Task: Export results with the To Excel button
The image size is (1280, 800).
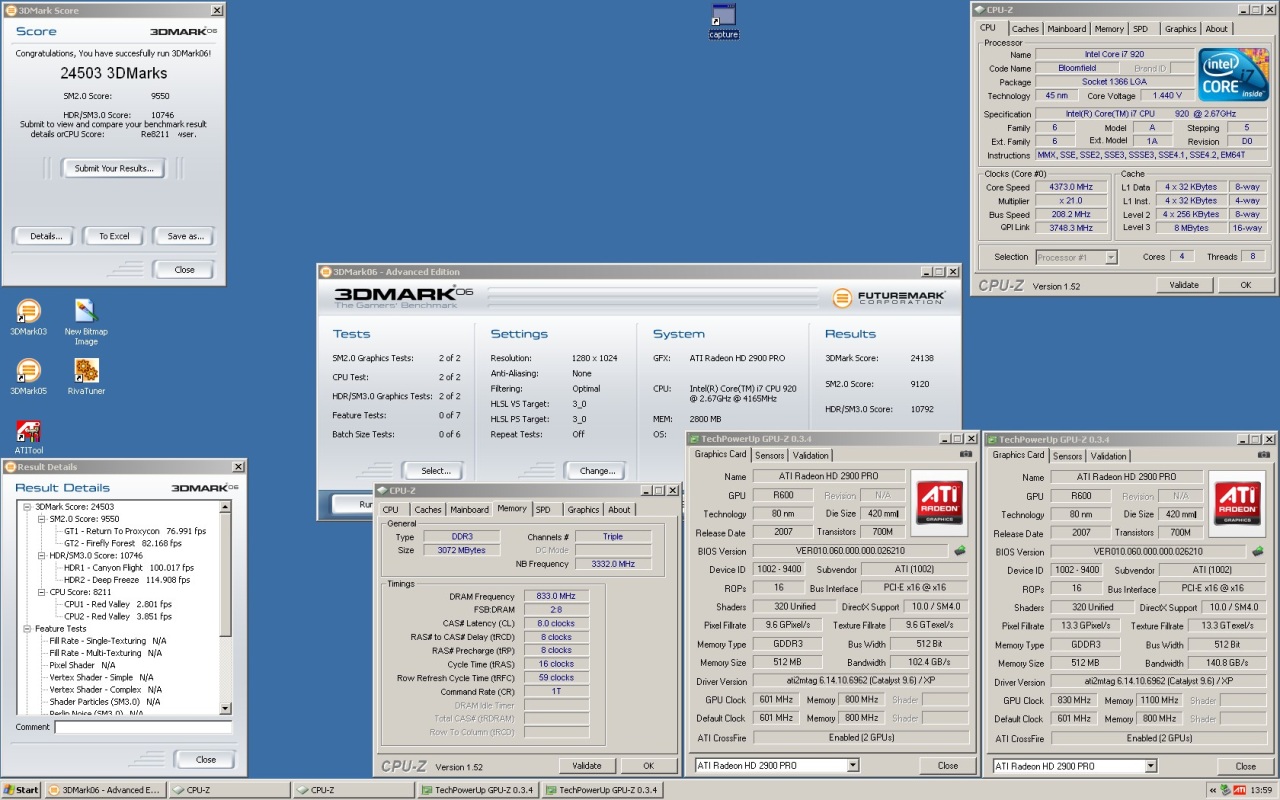Action: 114,236
